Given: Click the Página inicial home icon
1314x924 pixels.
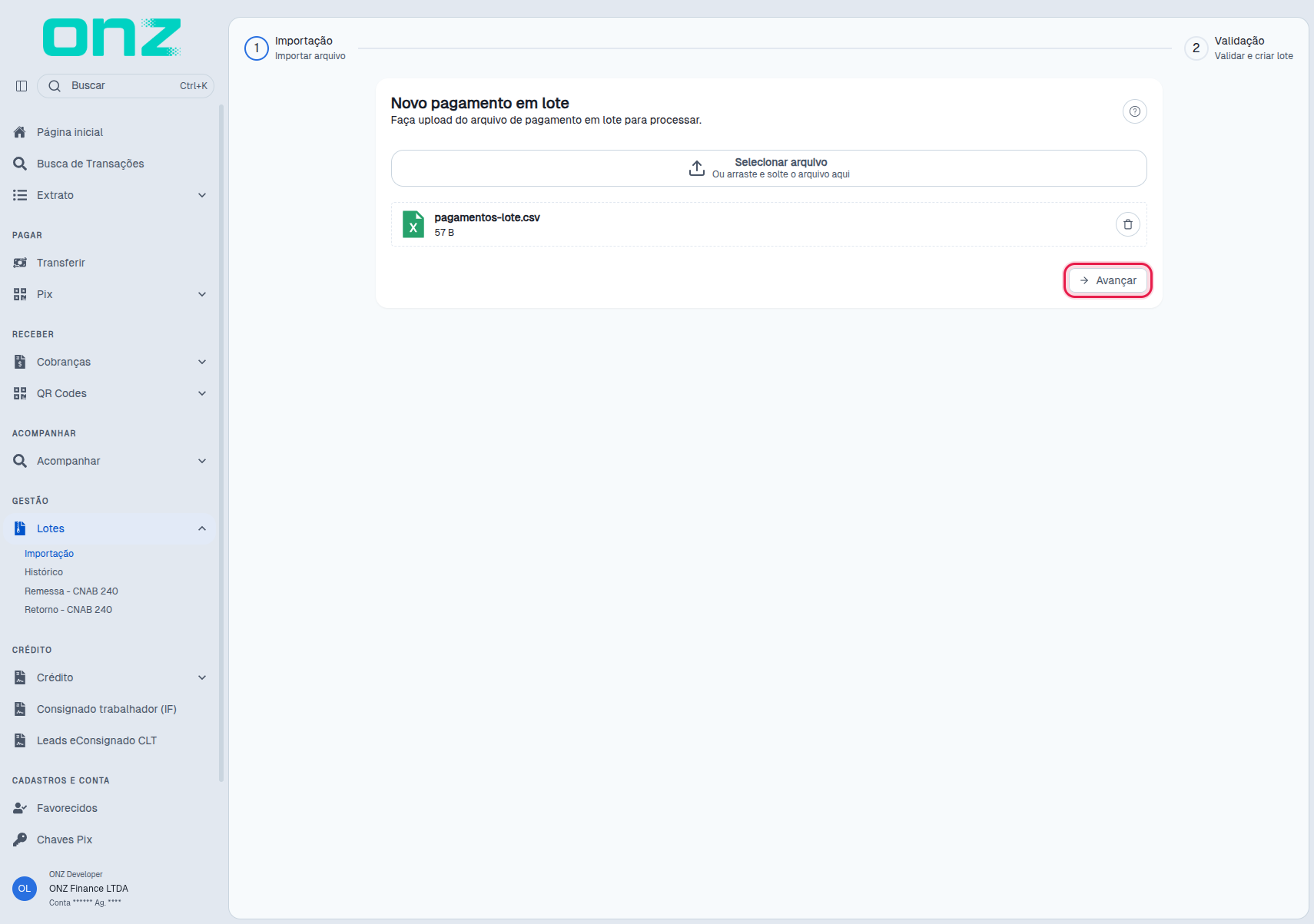Looking at the screenshot, I should coord(20,132).
